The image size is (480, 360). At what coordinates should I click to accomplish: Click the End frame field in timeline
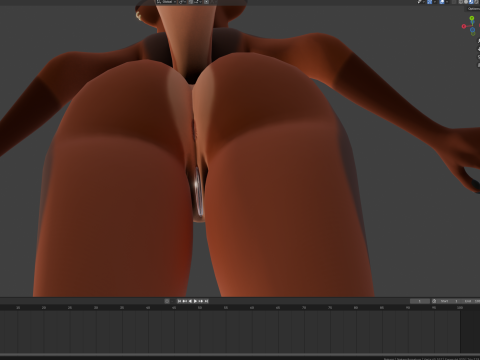pyautogui.click(x=471, y=301)
